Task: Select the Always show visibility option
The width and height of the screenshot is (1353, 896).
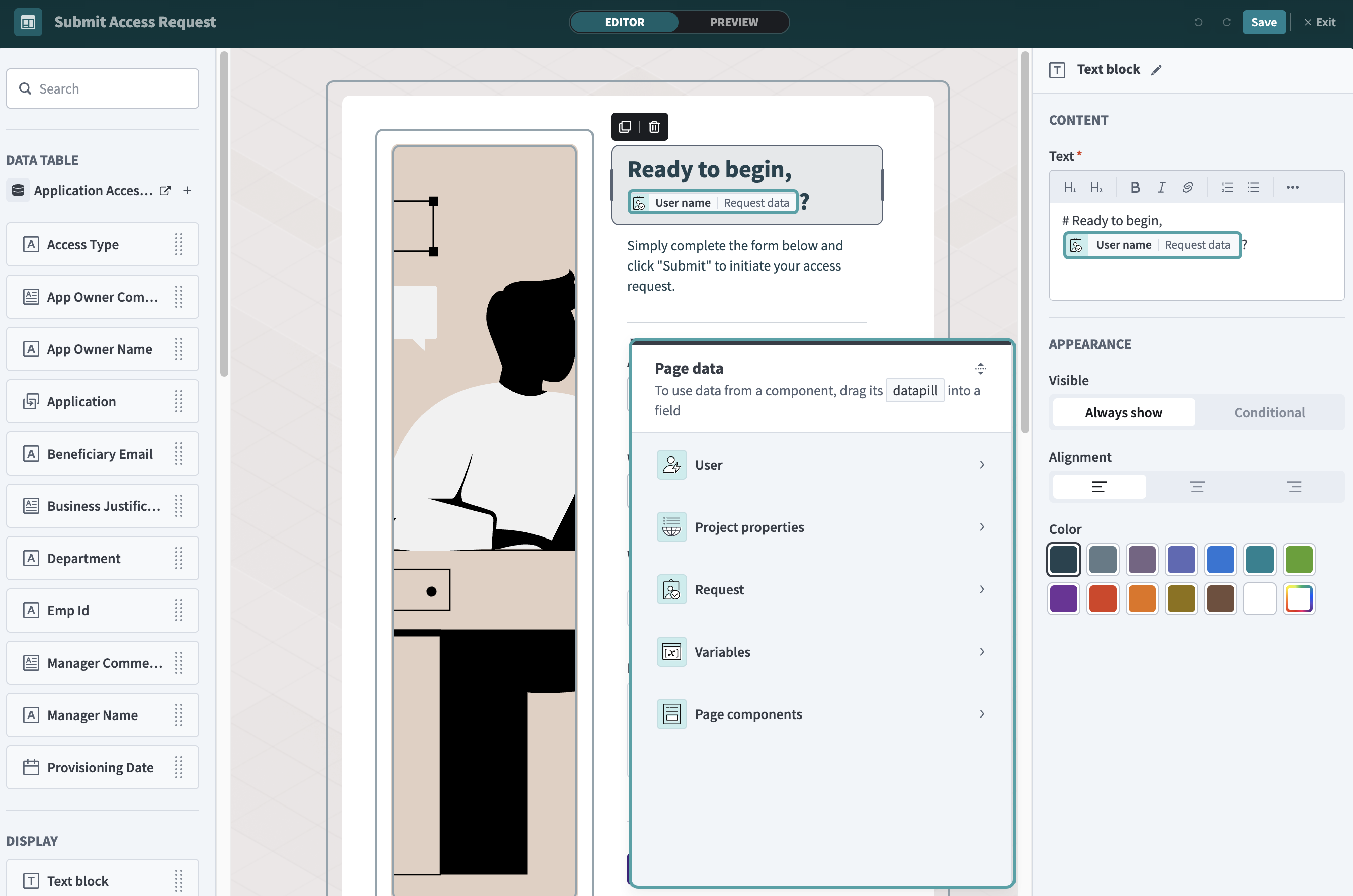Action: (x=1123, y=413)
